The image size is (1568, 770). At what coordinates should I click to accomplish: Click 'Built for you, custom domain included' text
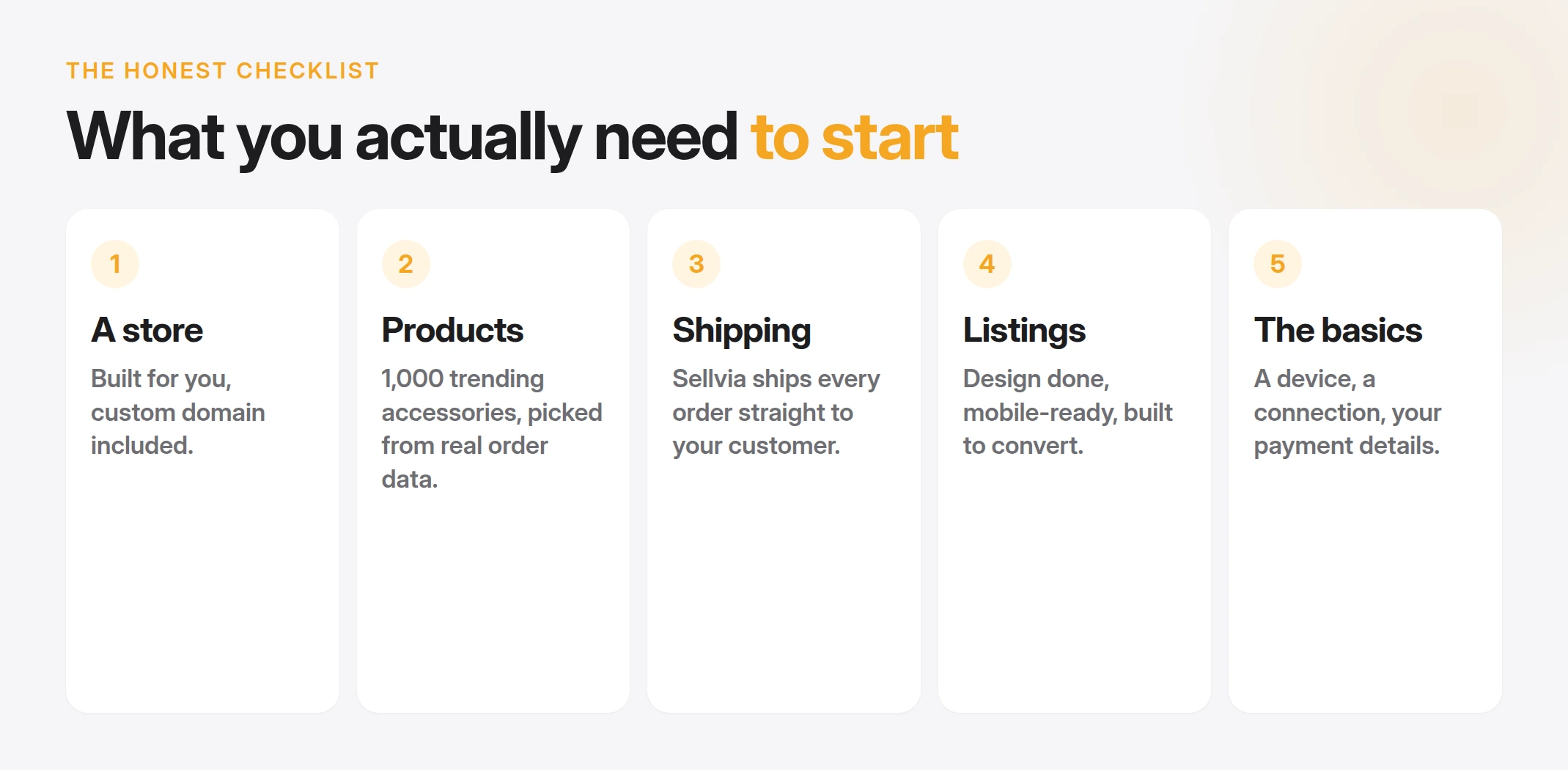click(178, 412)
